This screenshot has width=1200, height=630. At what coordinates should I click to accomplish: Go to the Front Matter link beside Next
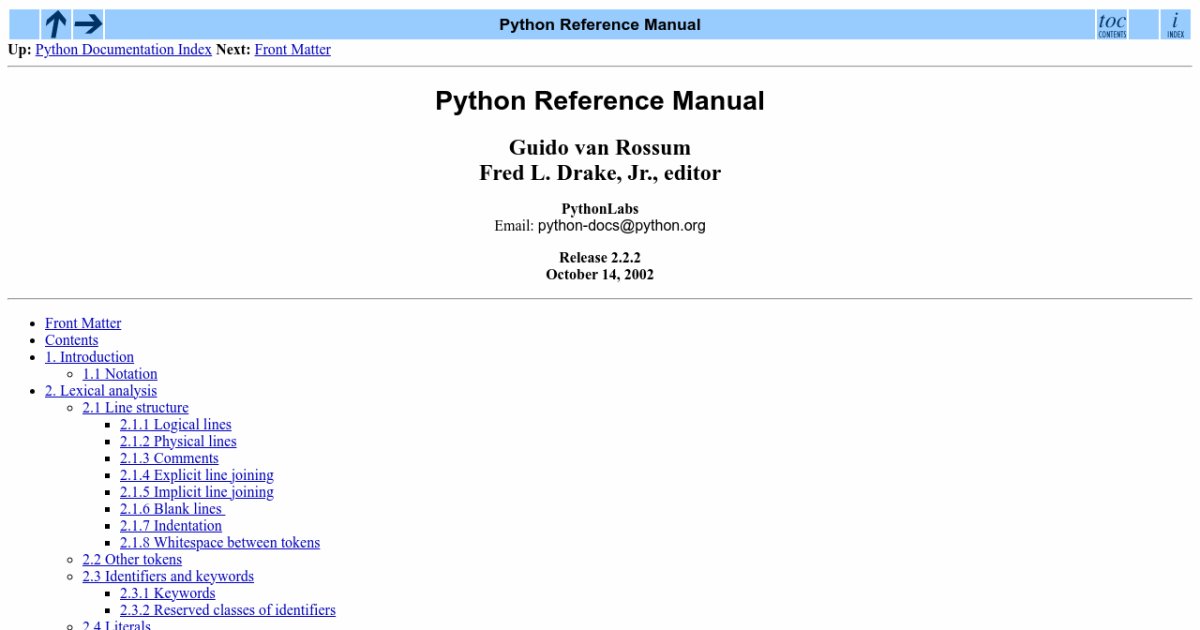click(292, 50)
